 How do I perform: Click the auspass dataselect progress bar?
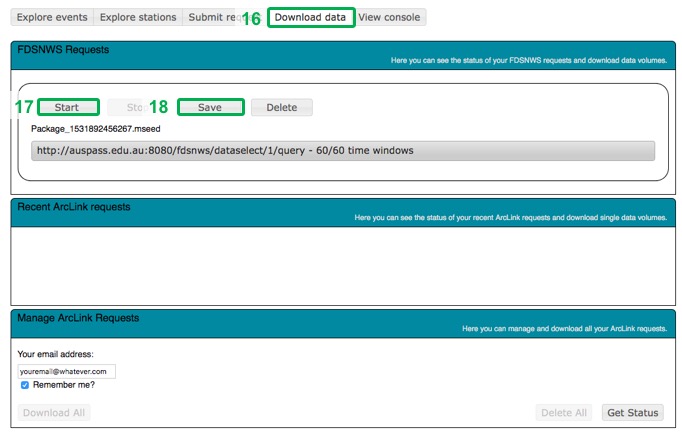pyautogui.click(x=343, y=151)
